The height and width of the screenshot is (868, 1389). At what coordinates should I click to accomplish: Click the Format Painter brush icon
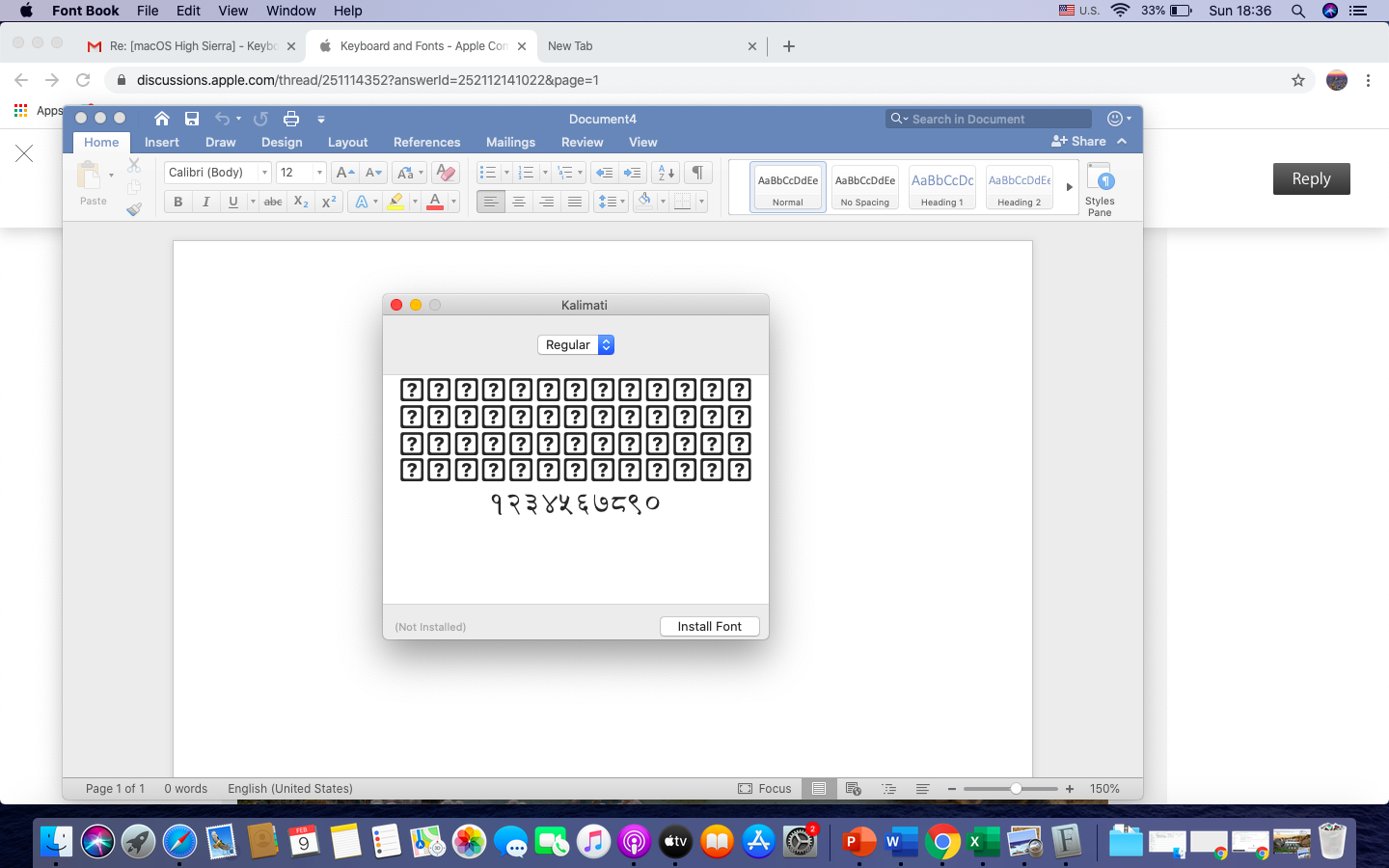point(134,208)
